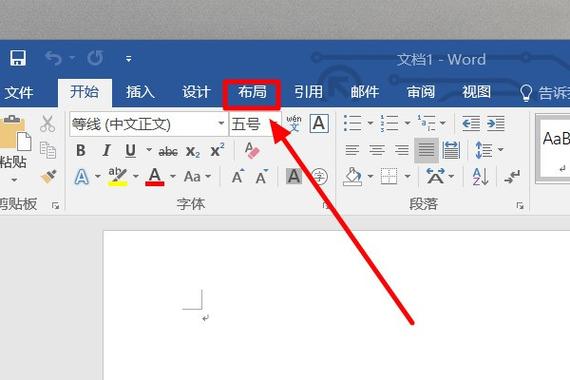Expand the 粘贴 options arrow
This screenshot has width=570, height=380.
pos(14,180)
